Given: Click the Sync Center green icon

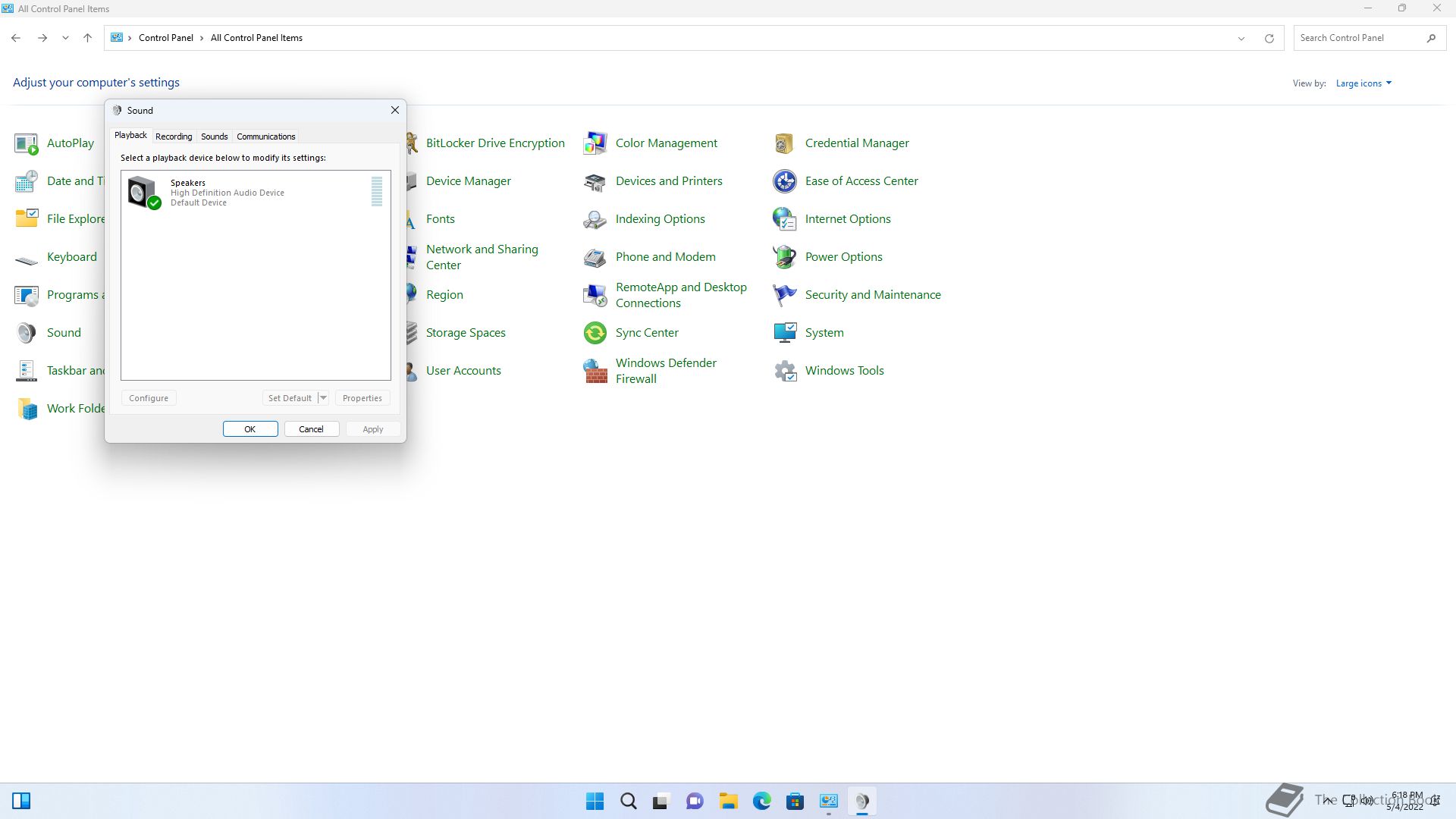Looking at the screenshot, I should point(595,333).
